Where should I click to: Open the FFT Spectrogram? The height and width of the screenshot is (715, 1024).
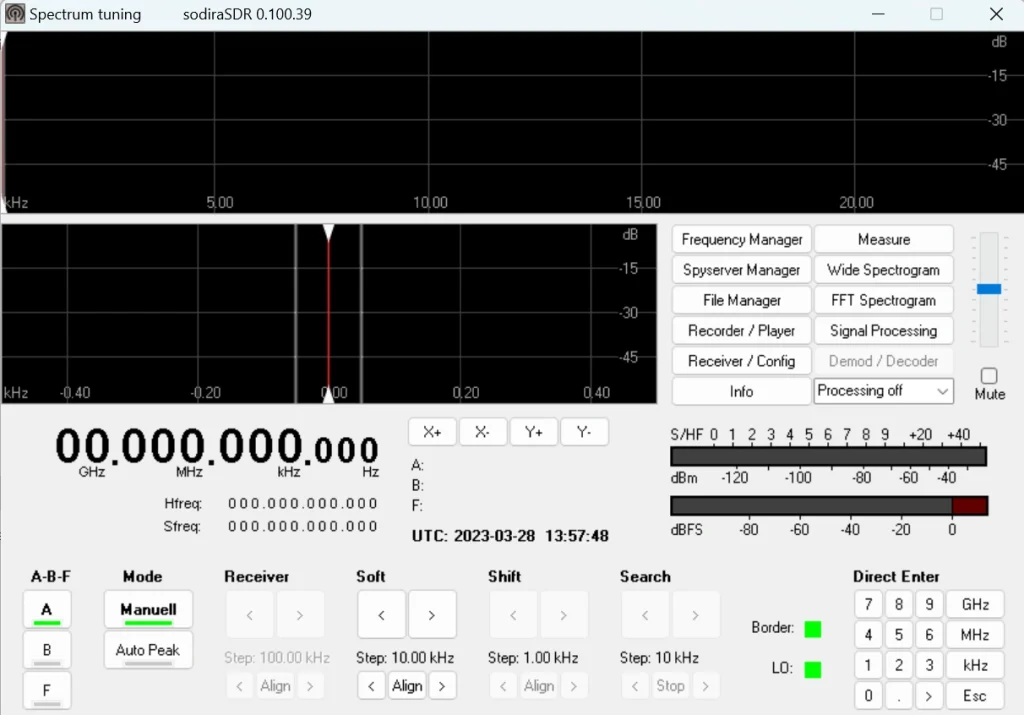(x=884, y=300)
